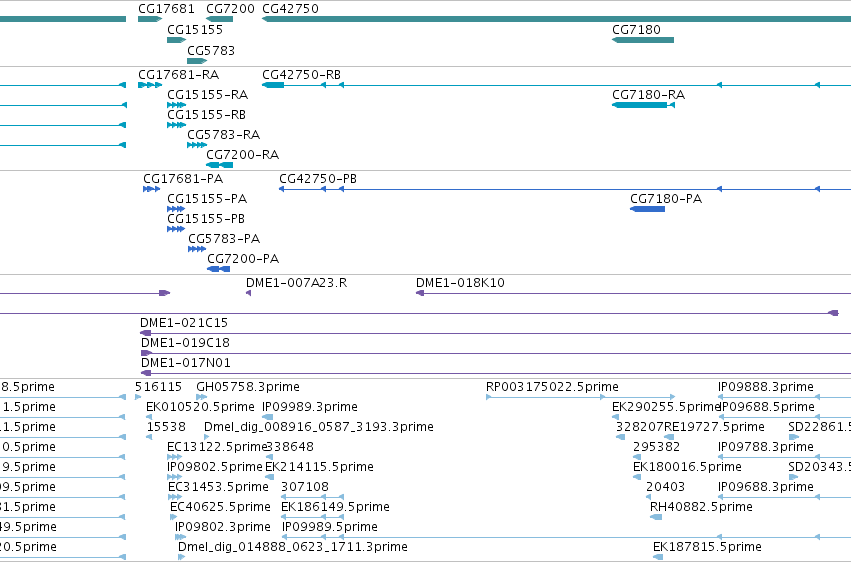Select clone DME1-017N01
The image size is (851, 562).
[496, 373]
